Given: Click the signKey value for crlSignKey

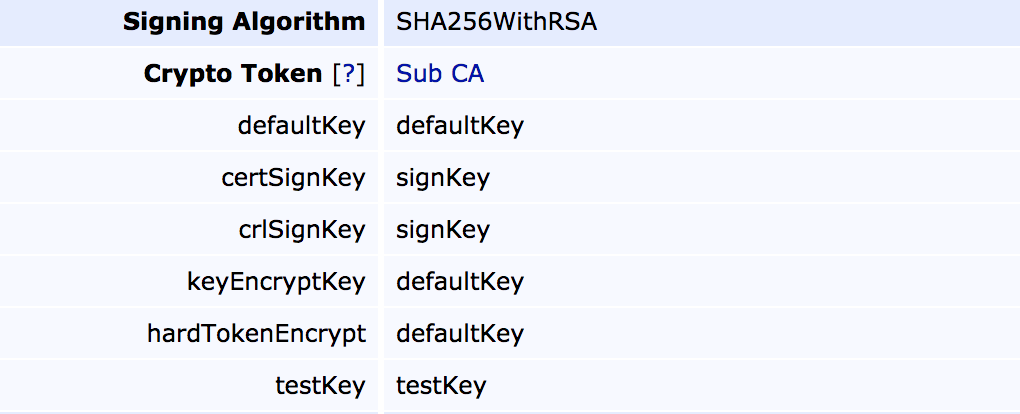Looking at the screenshot, I should coord(443,230).
